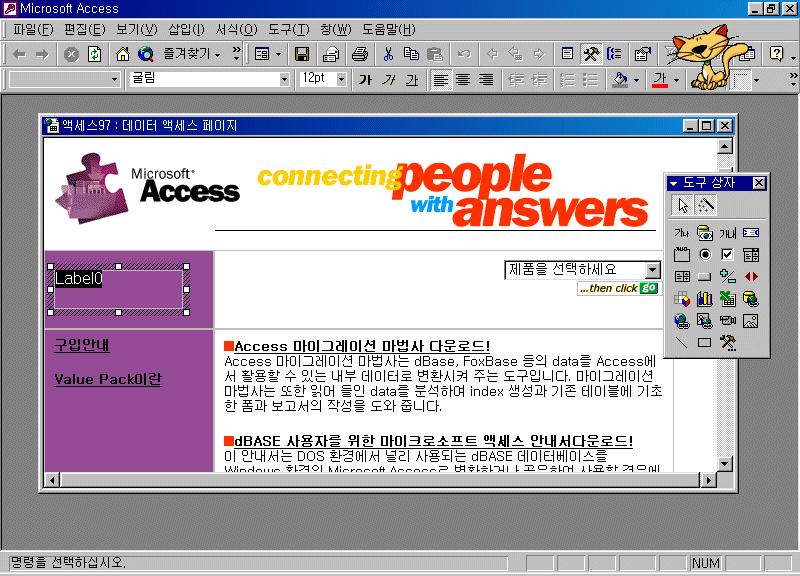
Task: Select the Office Spreadsheet tool in toolbox
Action: coord(728,299)
